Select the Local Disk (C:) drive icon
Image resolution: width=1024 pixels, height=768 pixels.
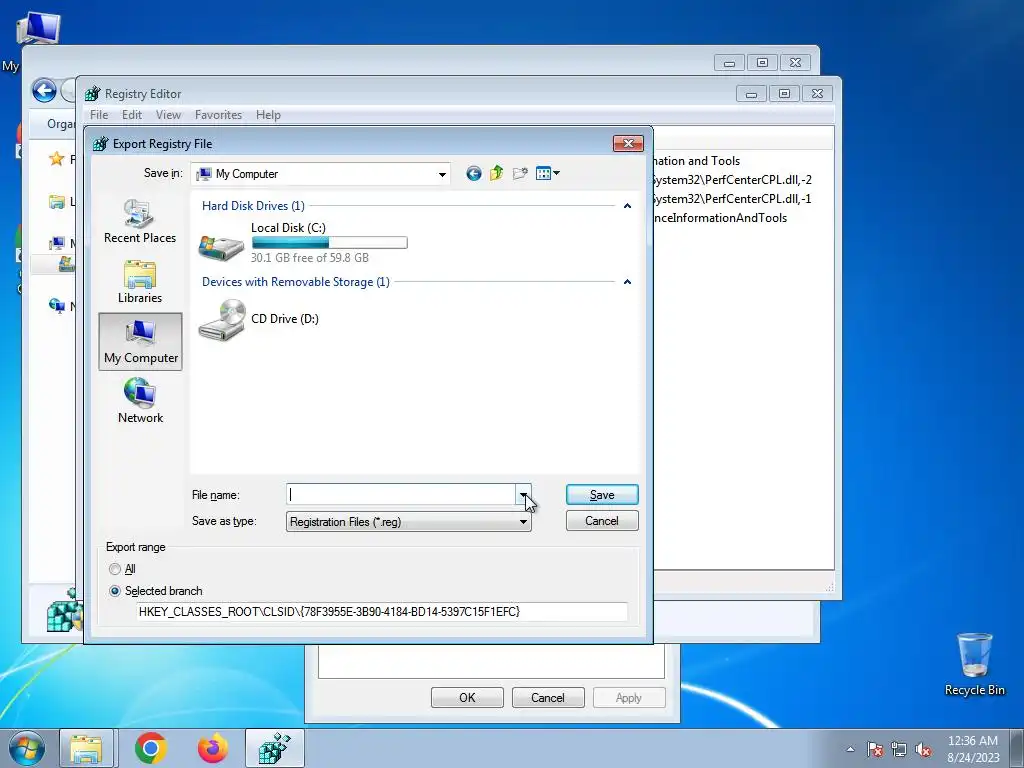221,247
